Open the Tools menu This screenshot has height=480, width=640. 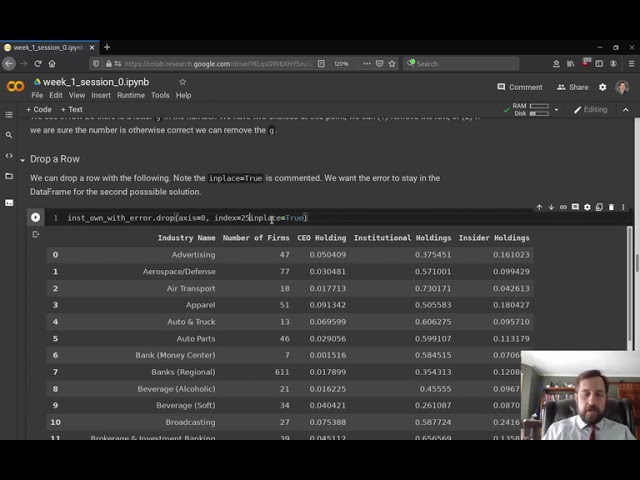point(160,96)
